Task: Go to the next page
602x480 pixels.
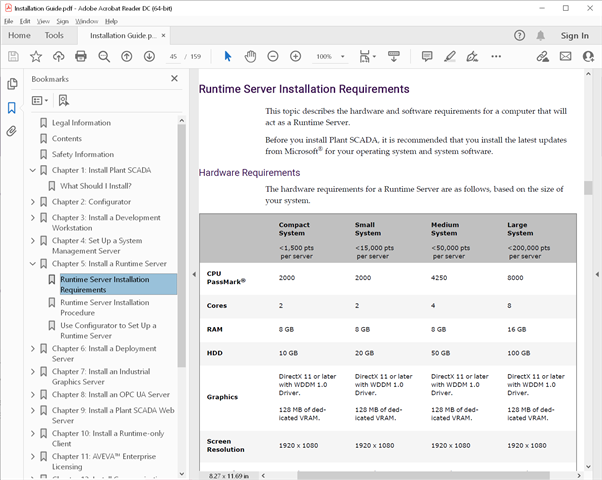Action: 149,56
